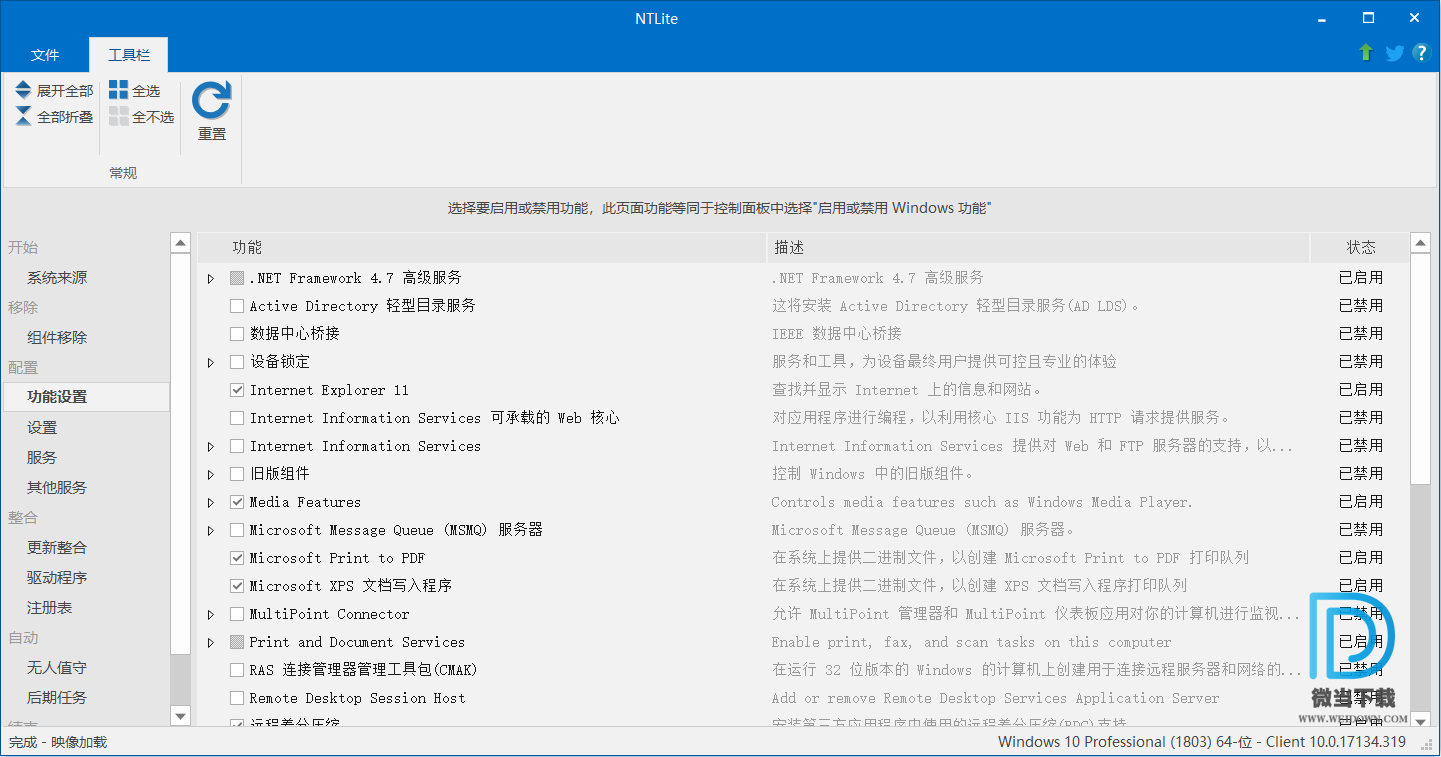
Task: Check the 设备锁定 checkbox
Action: [x=237, y=362]
